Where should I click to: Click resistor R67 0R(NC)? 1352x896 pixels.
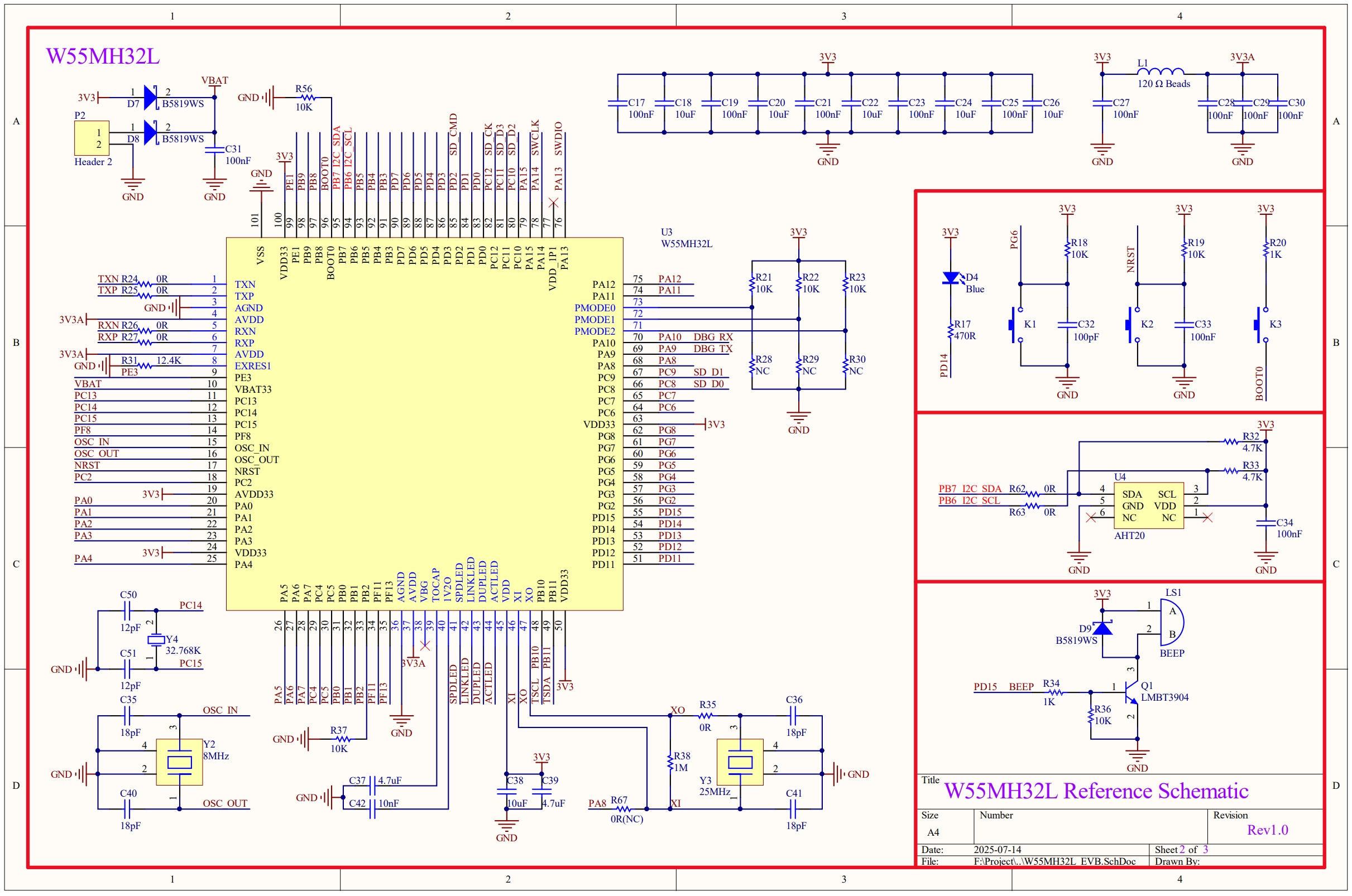point(624,809)
